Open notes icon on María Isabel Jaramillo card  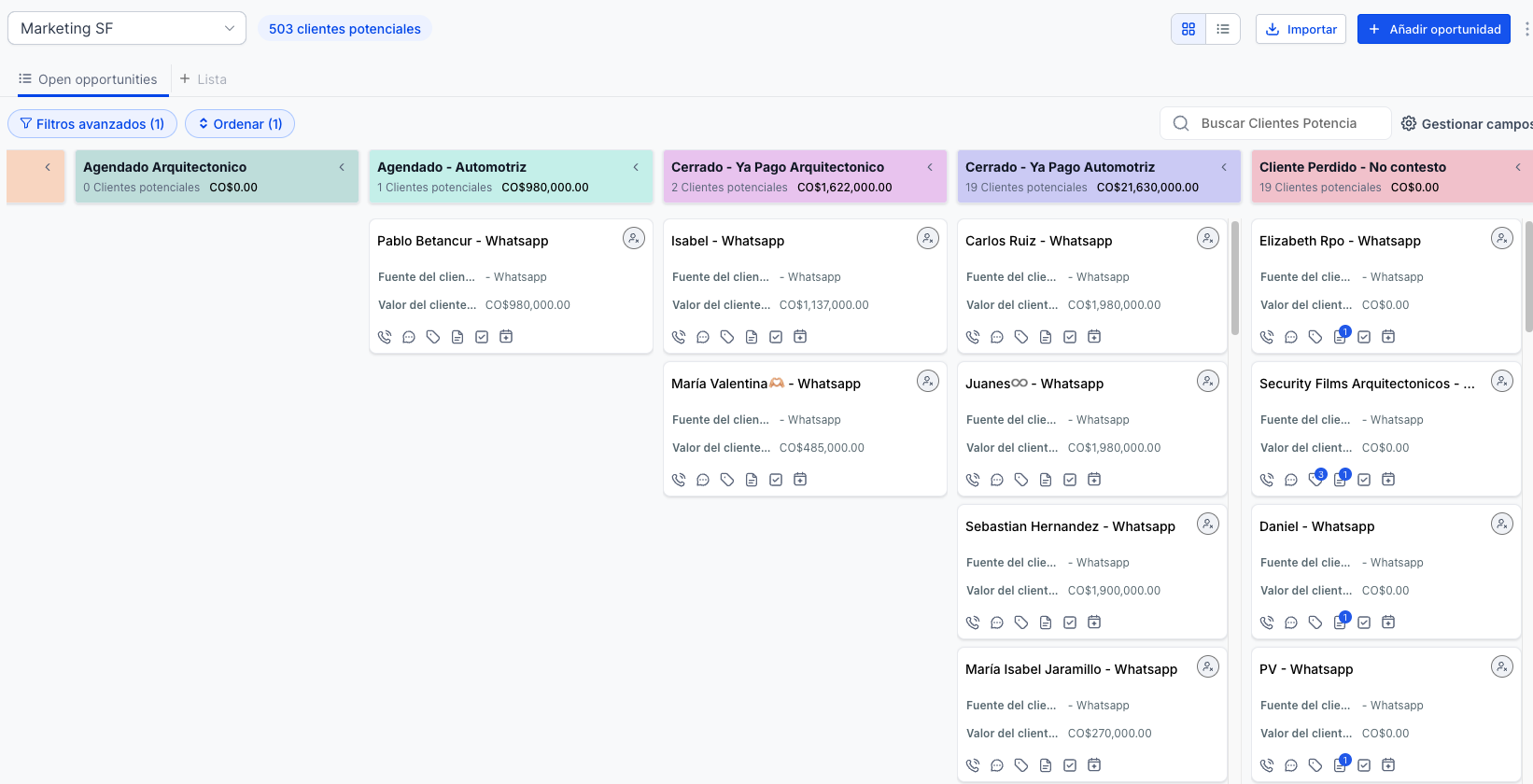pos(1046,765)
